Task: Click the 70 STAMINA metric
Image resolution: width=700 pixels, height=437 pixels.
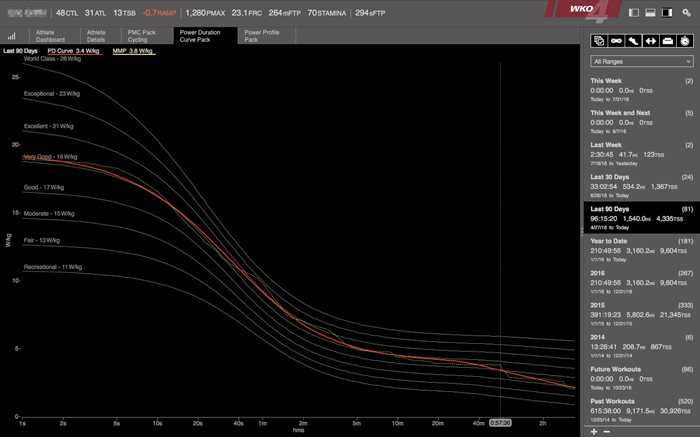Action: click(x=327, y=13)
